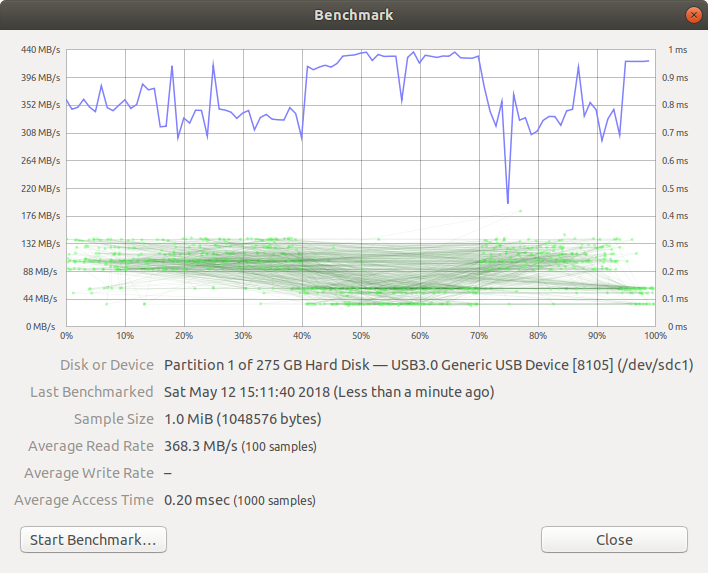
Task: Click the '132 MB/s' axis label
Action: click(x=41, y=244)
